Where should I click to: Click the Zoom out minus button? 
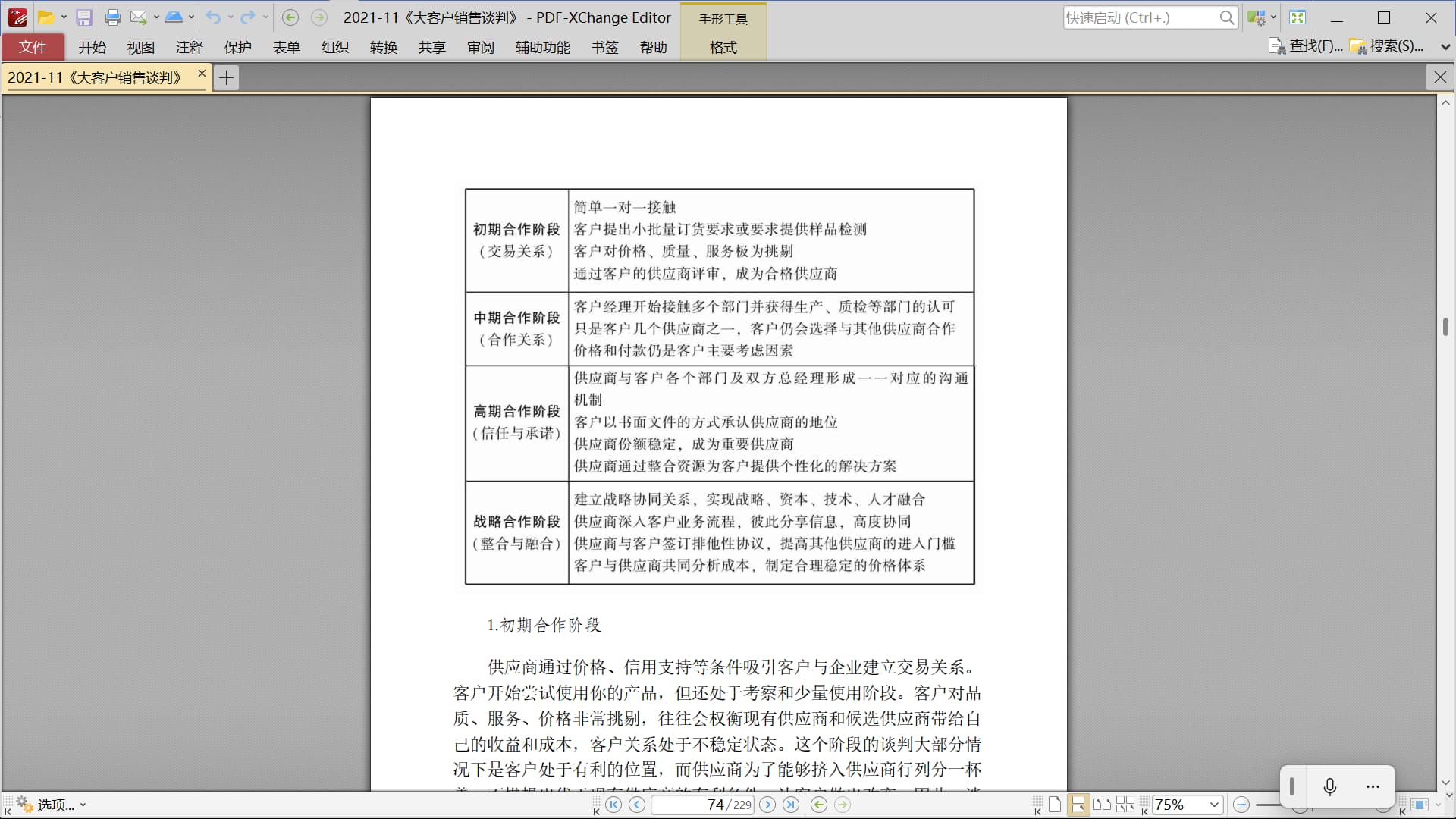1241,805
